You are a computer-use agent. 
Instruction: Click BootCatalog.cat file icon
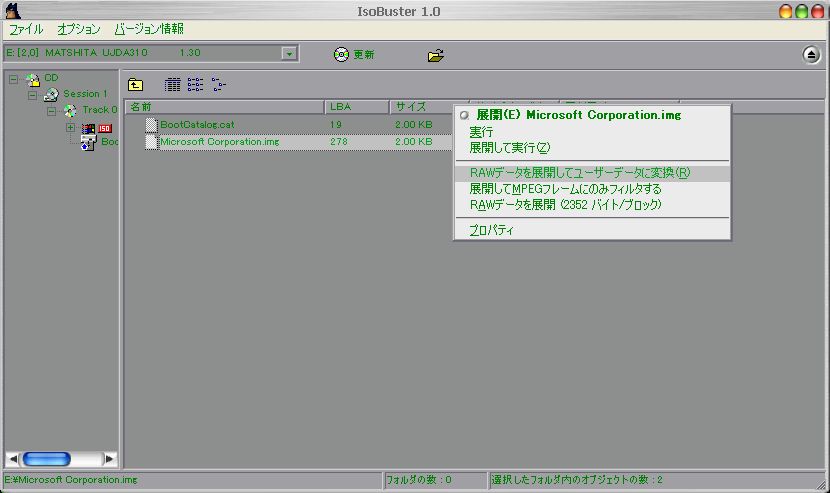[152, 125]
